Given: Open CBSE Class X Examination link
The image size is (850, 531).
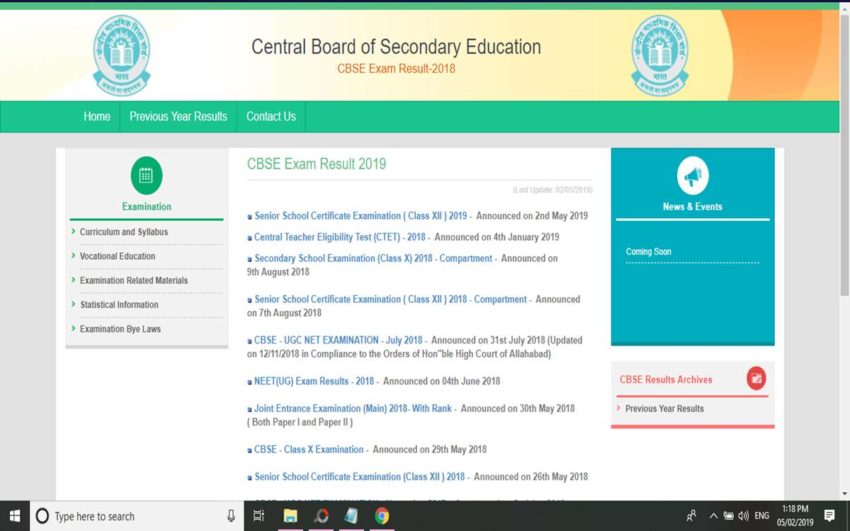Looking at the screenshot, I should [308, 449].
